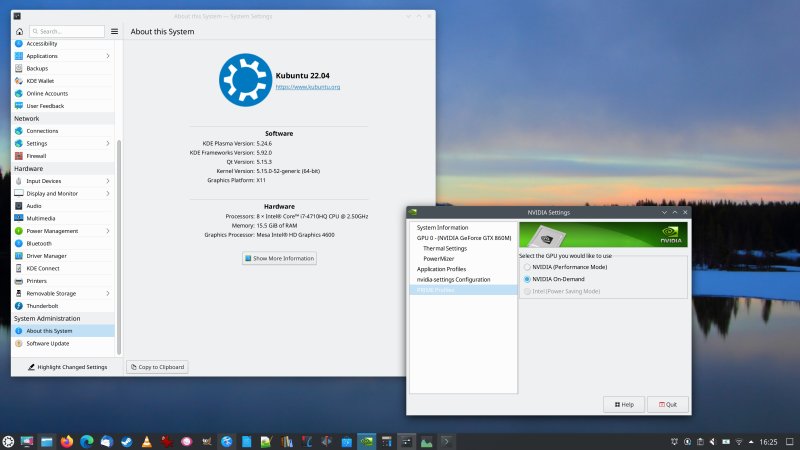
Task: Select NVIDIA (Performance Mode) radio button
Action: click(x=528, y=267)
